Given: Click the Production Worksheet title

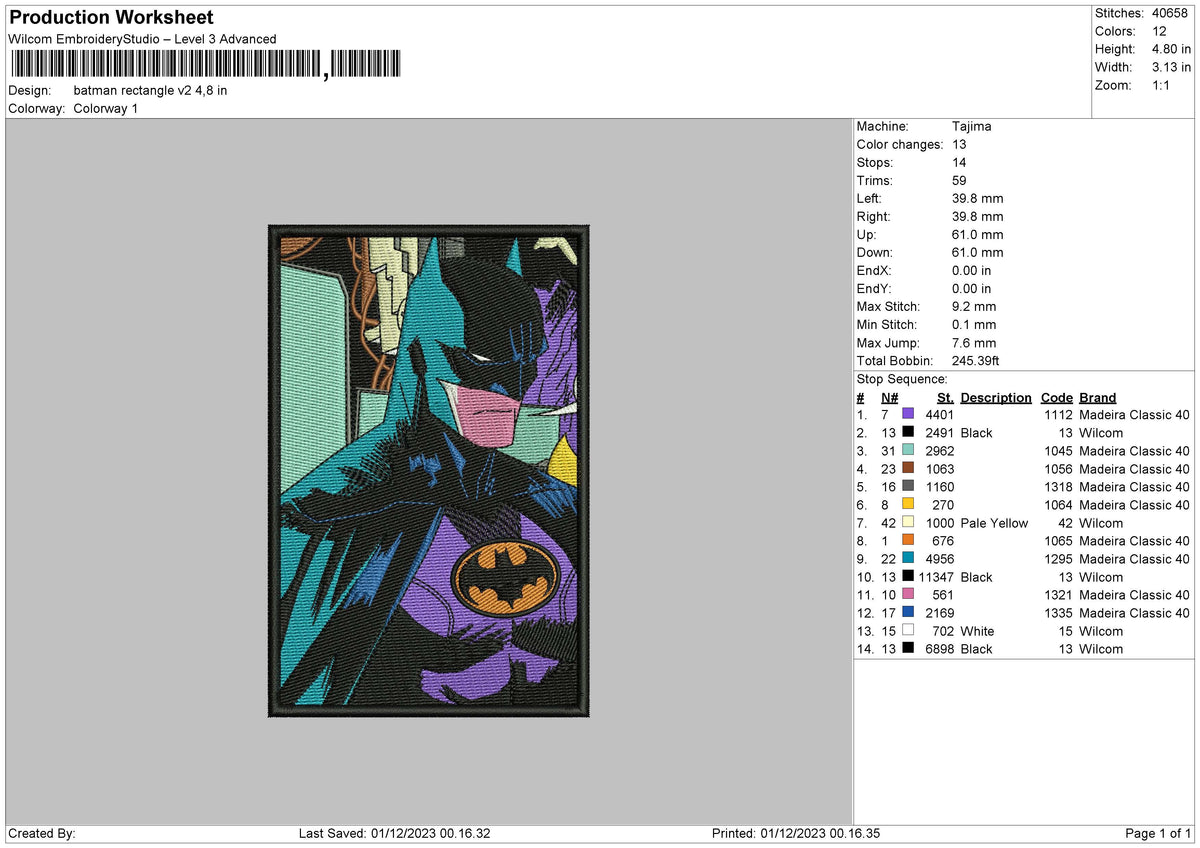Looking at the screenshot, I should coord(110,17).
